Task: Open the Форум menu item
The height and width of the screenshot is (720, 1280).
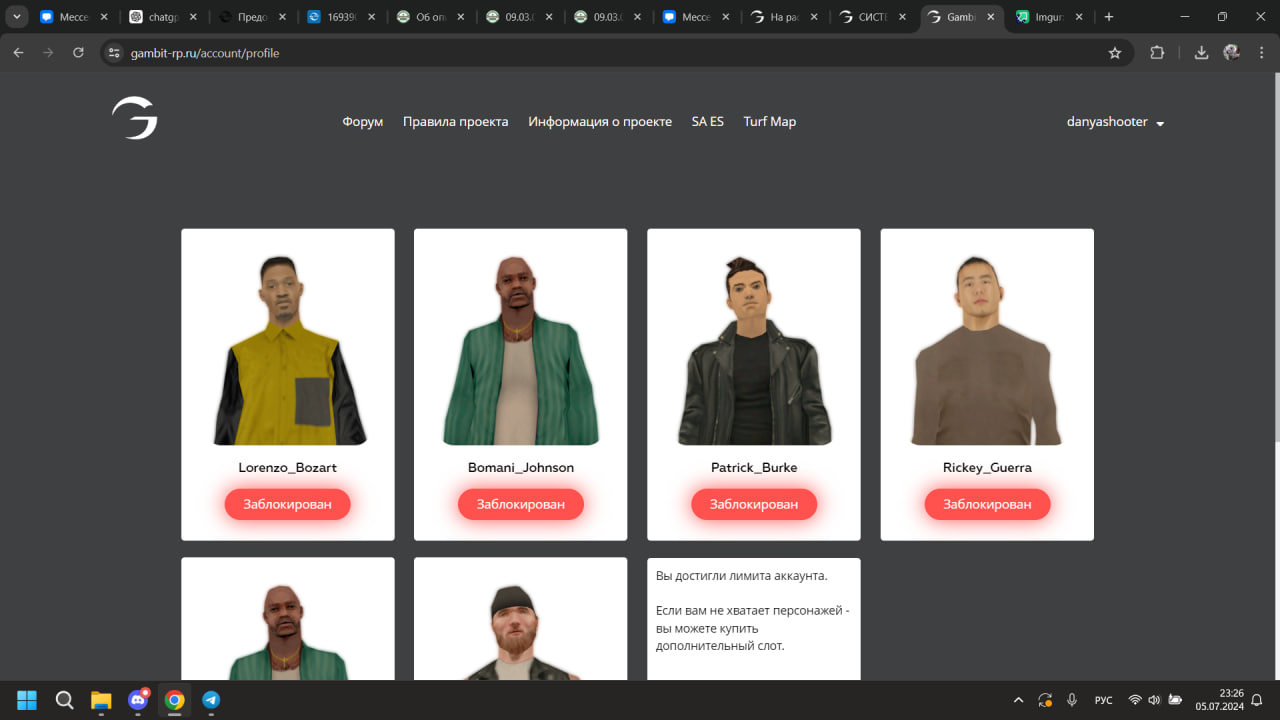Action: click(362, 122)
